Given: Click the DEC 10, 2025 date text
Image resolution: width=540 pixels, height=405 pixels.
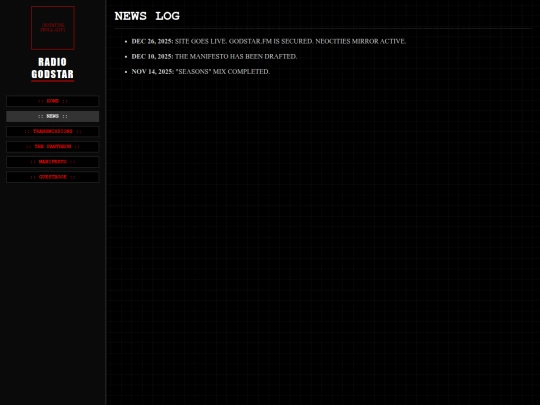Looking at the screenshot, I should point(153,56).
